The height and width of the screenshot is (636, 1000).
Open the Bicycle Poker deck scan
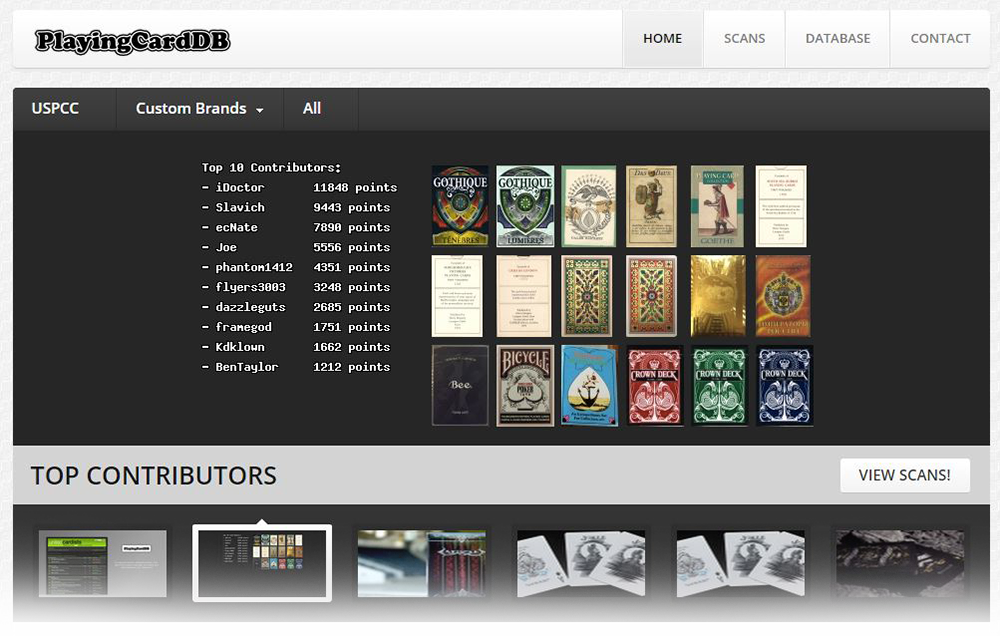525,385
